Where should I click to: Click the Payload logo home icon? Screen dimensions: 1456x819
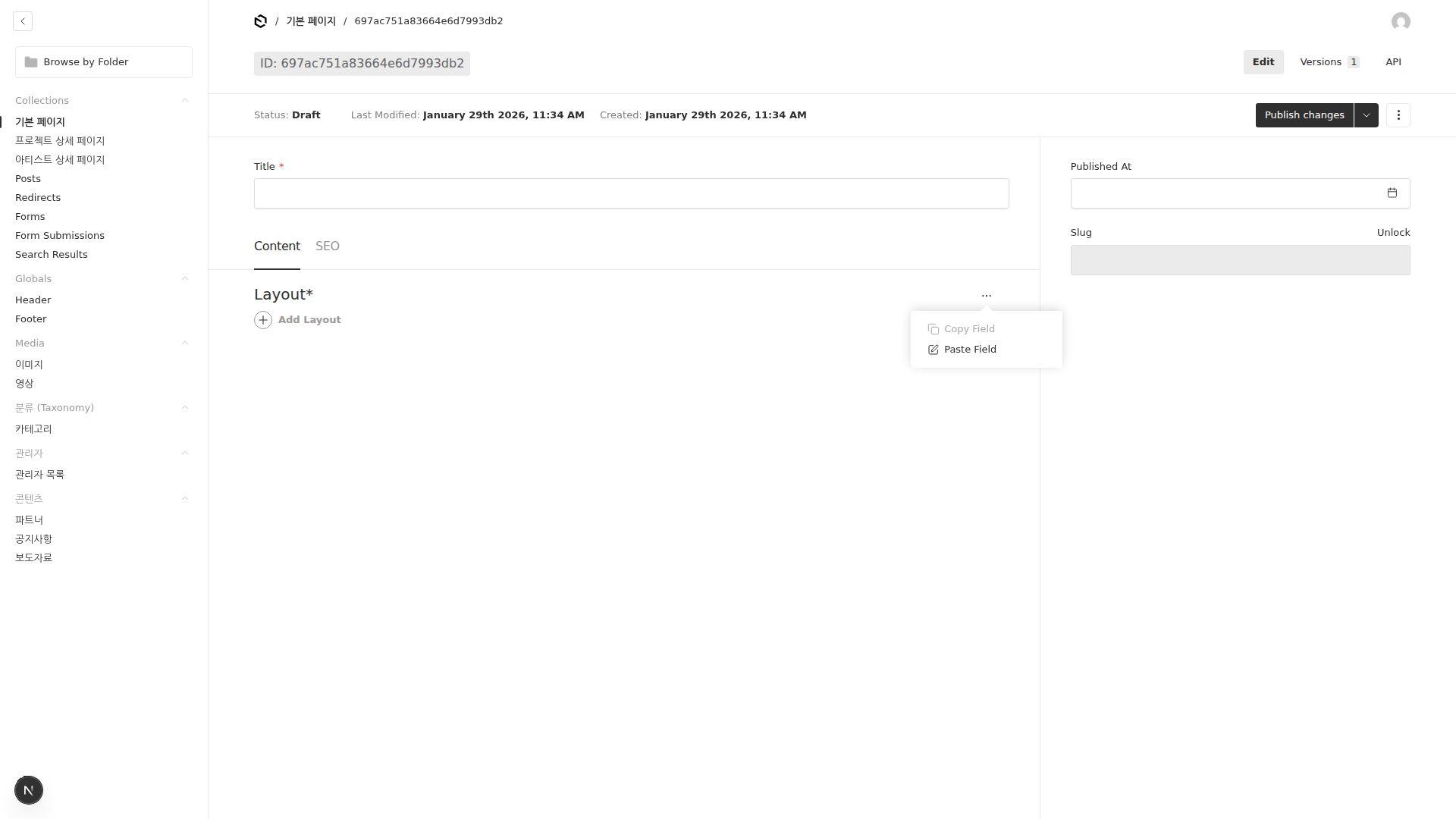tap(260, 21)
